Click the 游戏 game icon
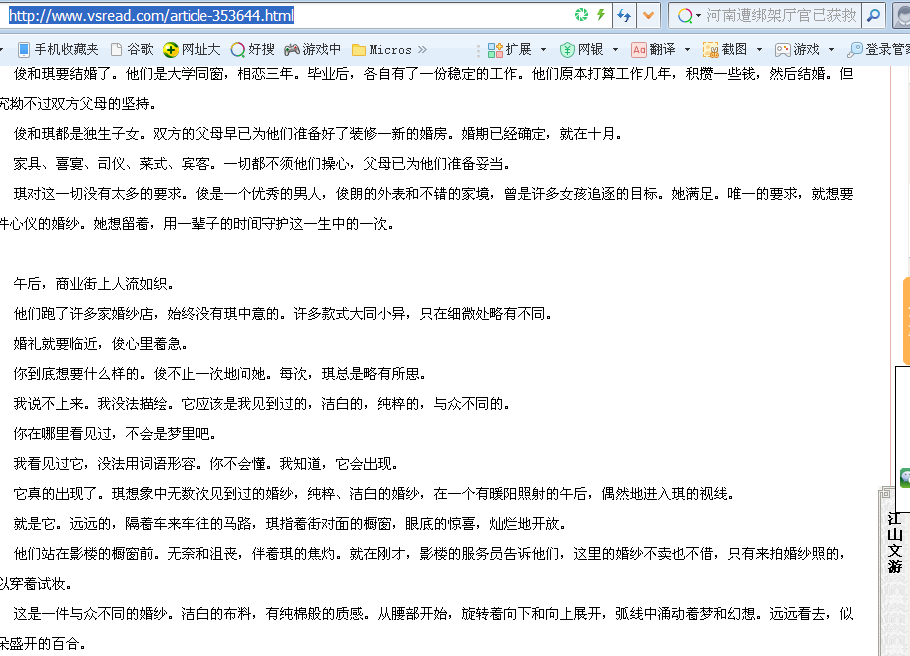The image size is (910, 656). (783, 51)
